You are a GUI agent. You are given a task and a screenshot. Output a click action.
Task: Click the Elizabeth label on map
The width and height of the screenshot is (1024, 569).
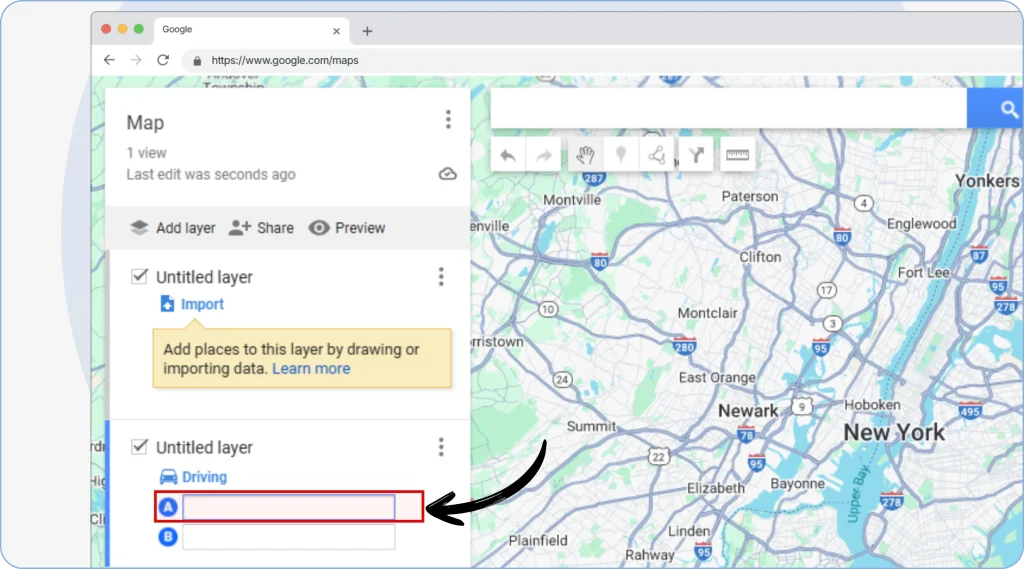pos(715,488)
